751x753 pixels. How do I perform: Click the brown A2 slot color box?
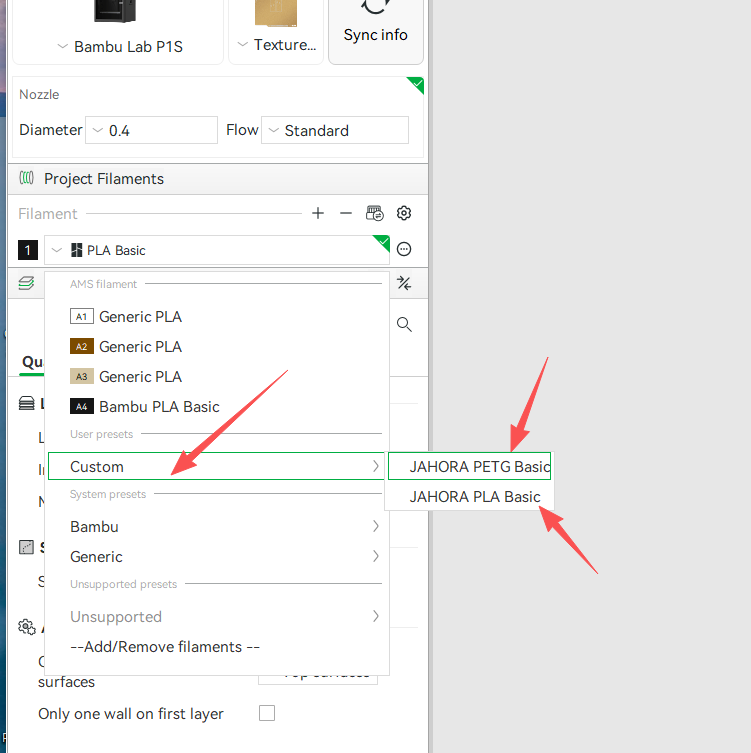pyautogui.click(x=82, y=346)
